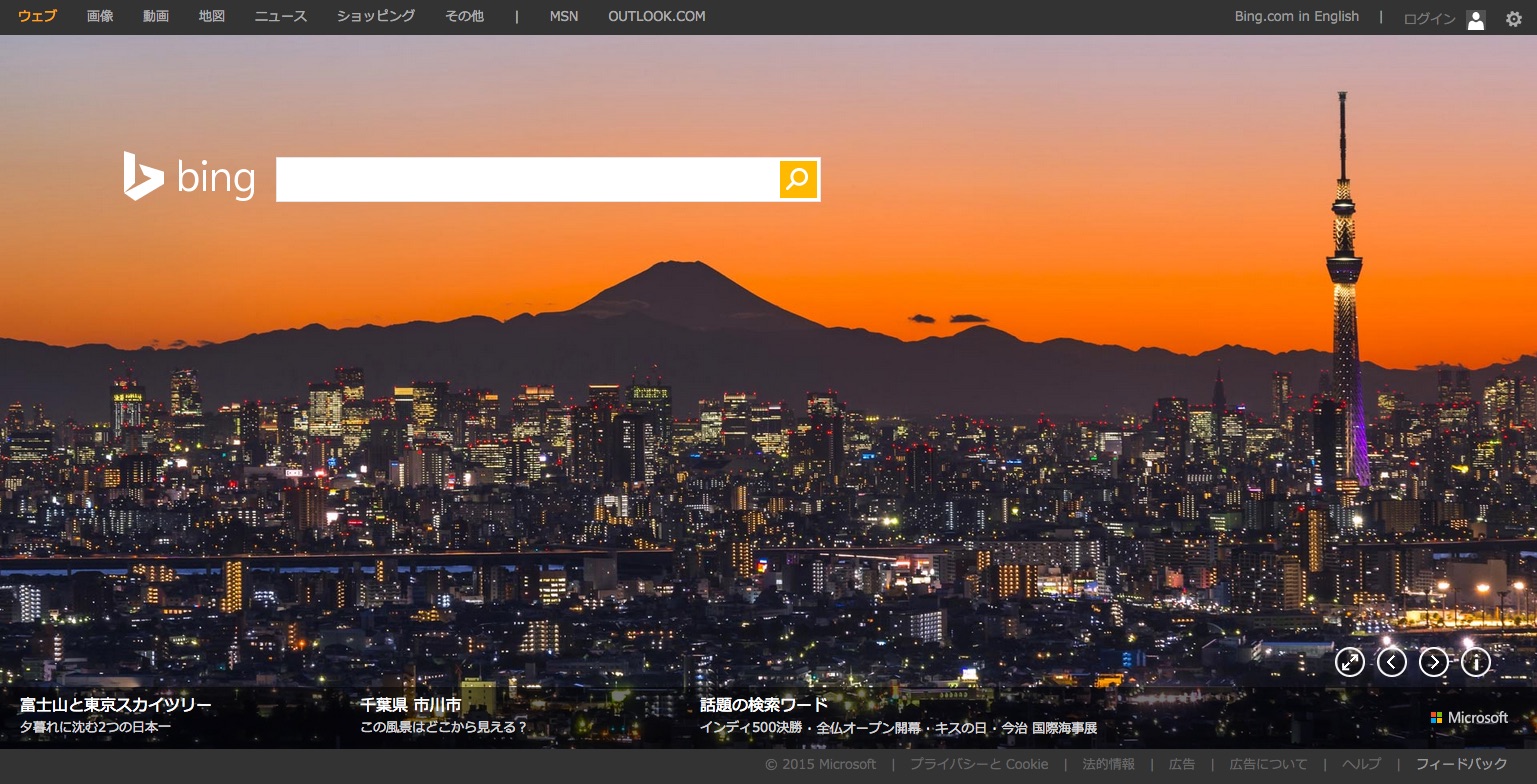Image resolution: width=1537 pixels, height=784 pixels.
Task: Show image info with the i icon
Action: point(1476,662)
